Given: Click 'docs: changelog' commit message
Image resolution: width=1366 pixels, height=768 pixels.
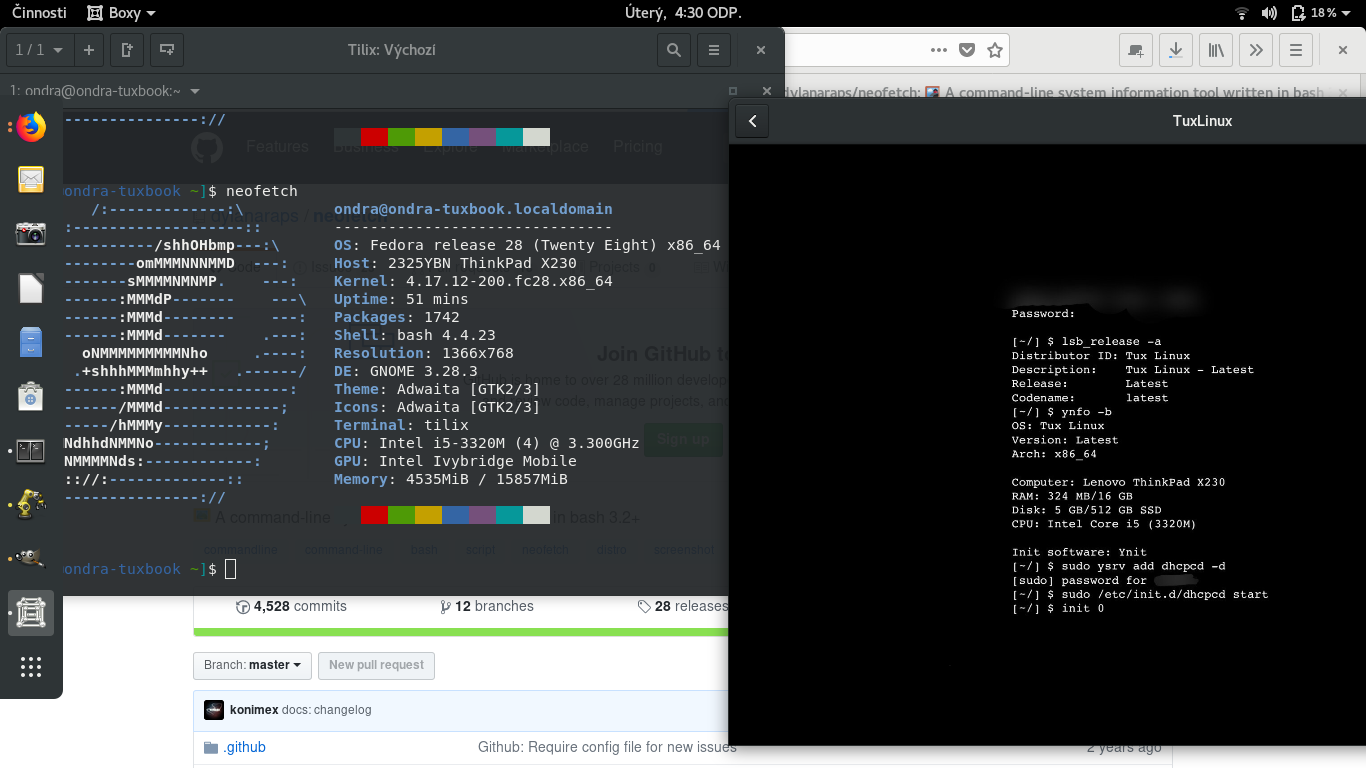Looking at the screenshot, I should 327,710.
